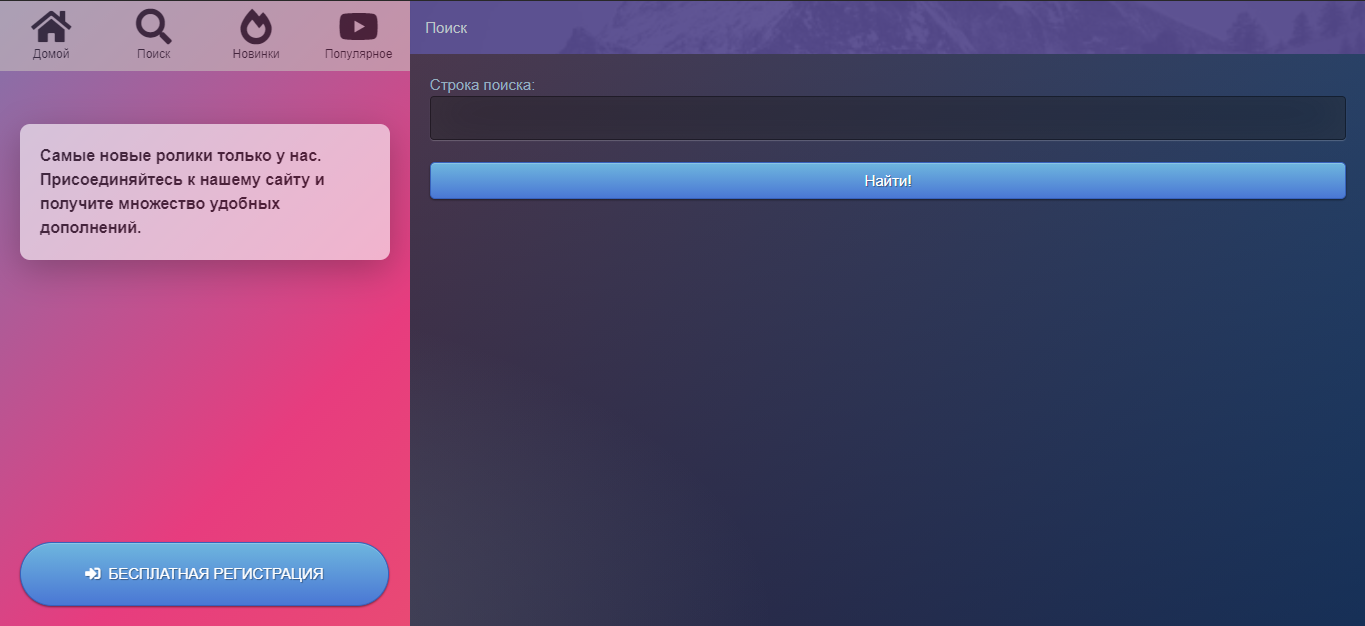This screenshot has height=626, width=1365.
Task: Click the 'Строка поиска:' field label
Action: [482, 85]
